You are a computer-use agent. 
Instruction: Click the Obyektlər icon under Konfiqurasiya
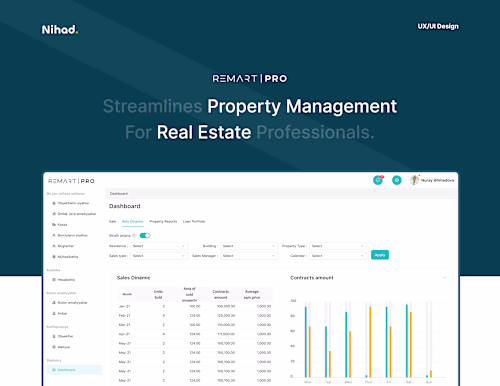54,336
